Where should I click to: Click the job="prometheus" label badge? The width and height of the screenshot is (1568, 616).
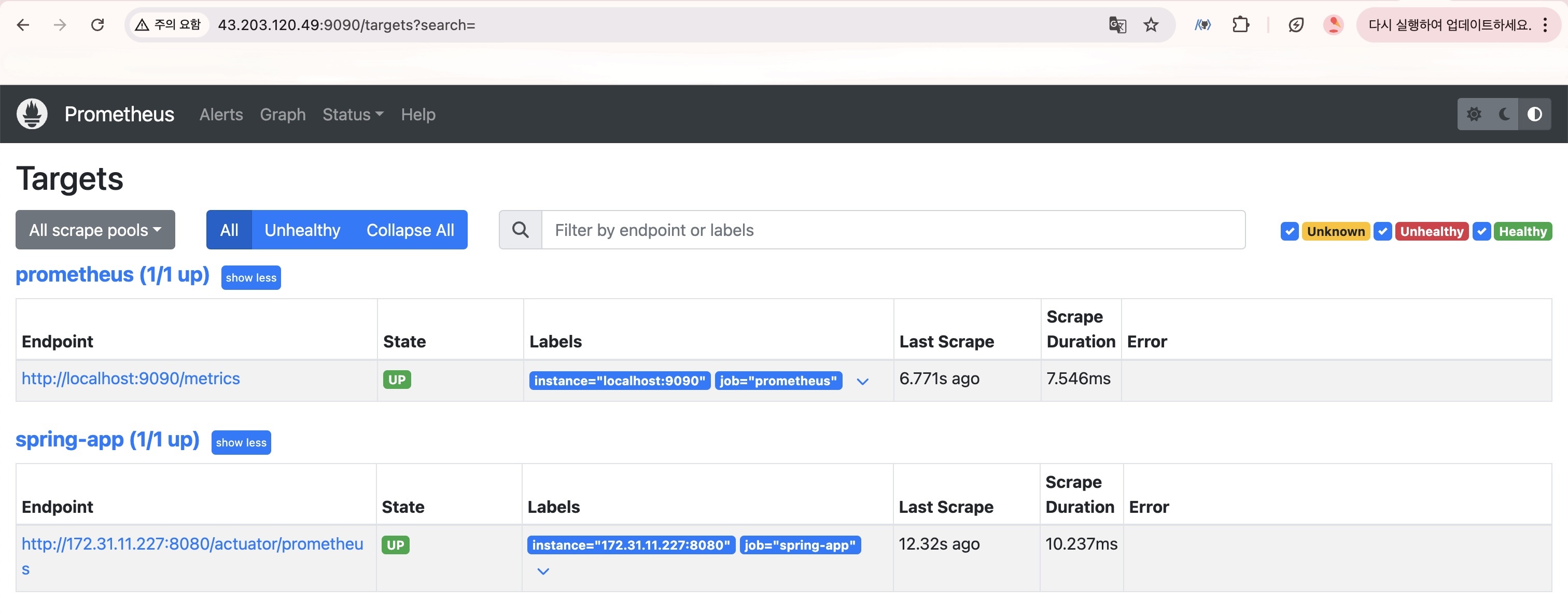click(778, 381)
